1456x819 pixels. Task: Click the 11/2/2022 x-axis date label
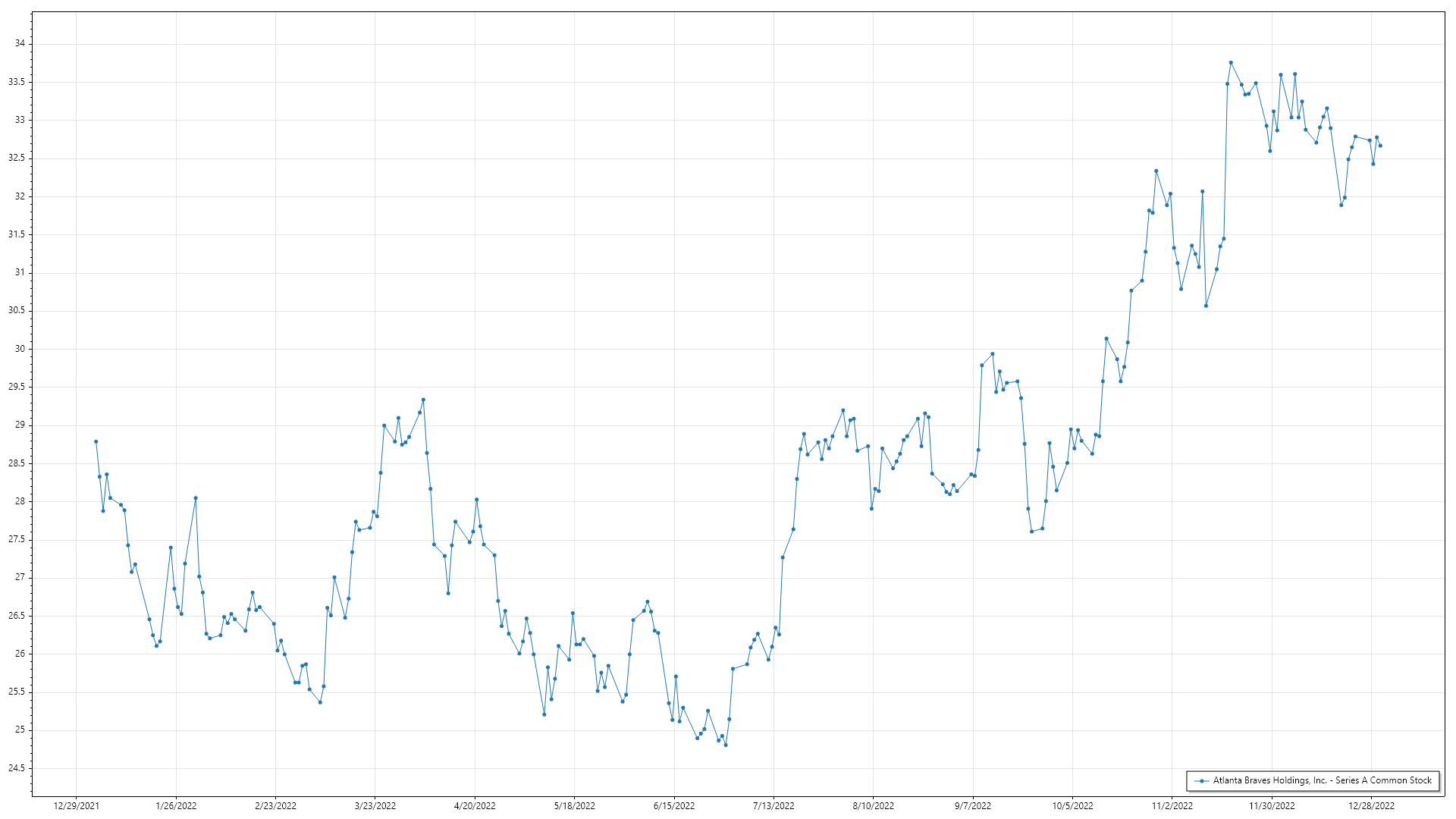click(x=1172, y=806)
